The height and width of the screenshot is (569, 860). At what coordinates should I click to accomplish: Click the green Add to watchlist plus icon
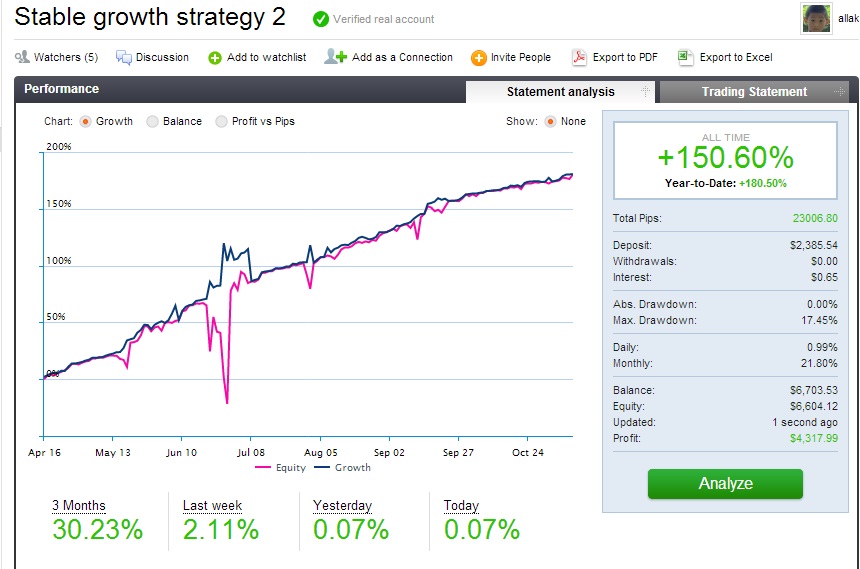(x=215, y=58)
